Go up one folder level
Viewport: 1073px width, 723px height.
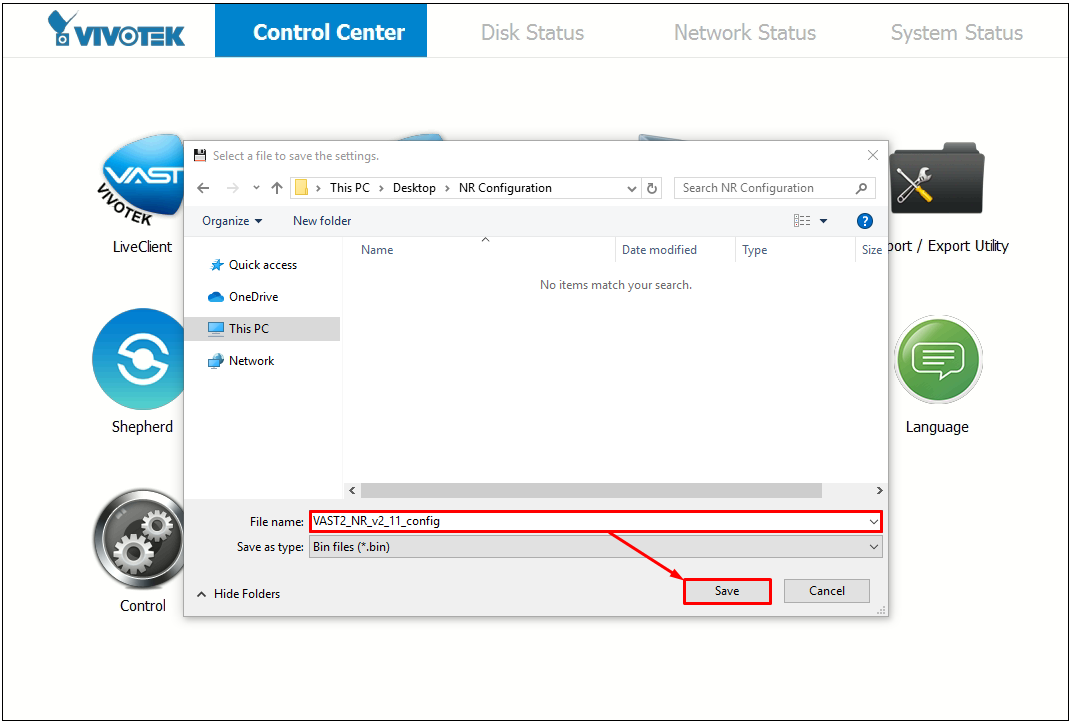[276, 188]
